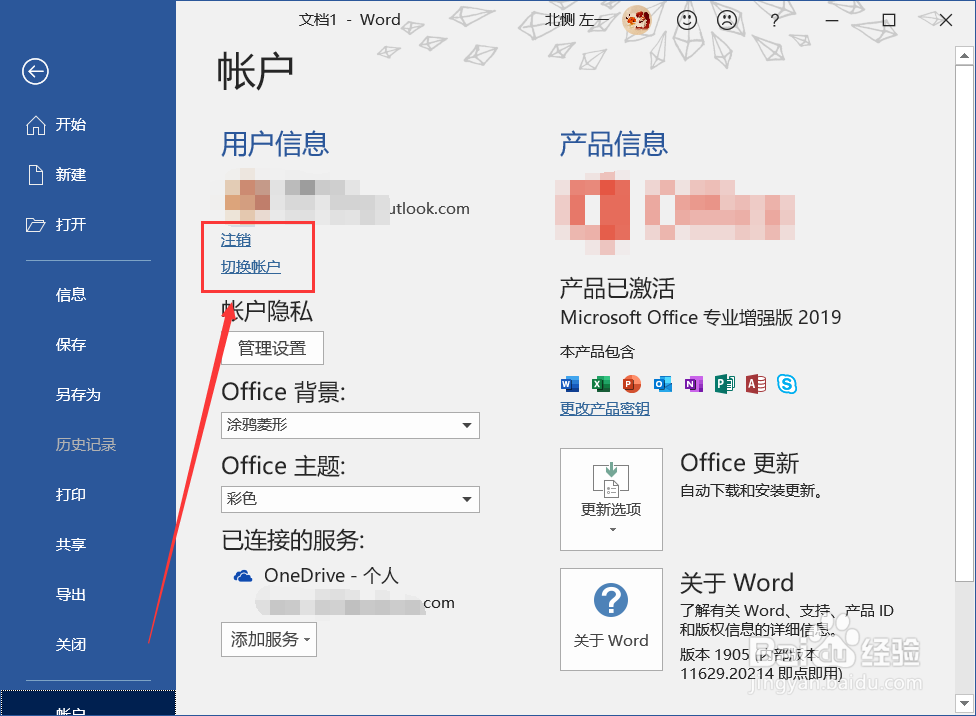Viewport: 976px width, 716px height.
Task: Click the Publisher product icon
Action: click(x=725, y=384)
